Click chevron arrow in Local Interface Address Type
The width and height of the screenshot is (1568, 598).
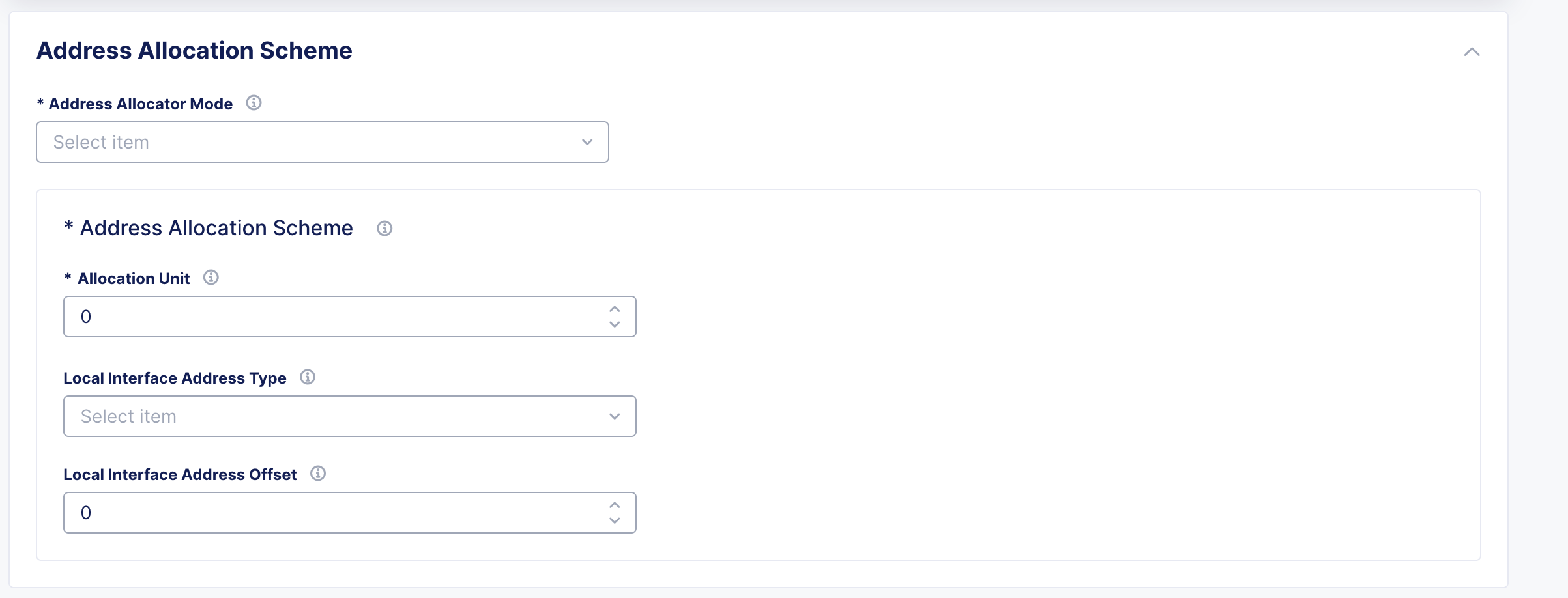click(x=615, y=416)
